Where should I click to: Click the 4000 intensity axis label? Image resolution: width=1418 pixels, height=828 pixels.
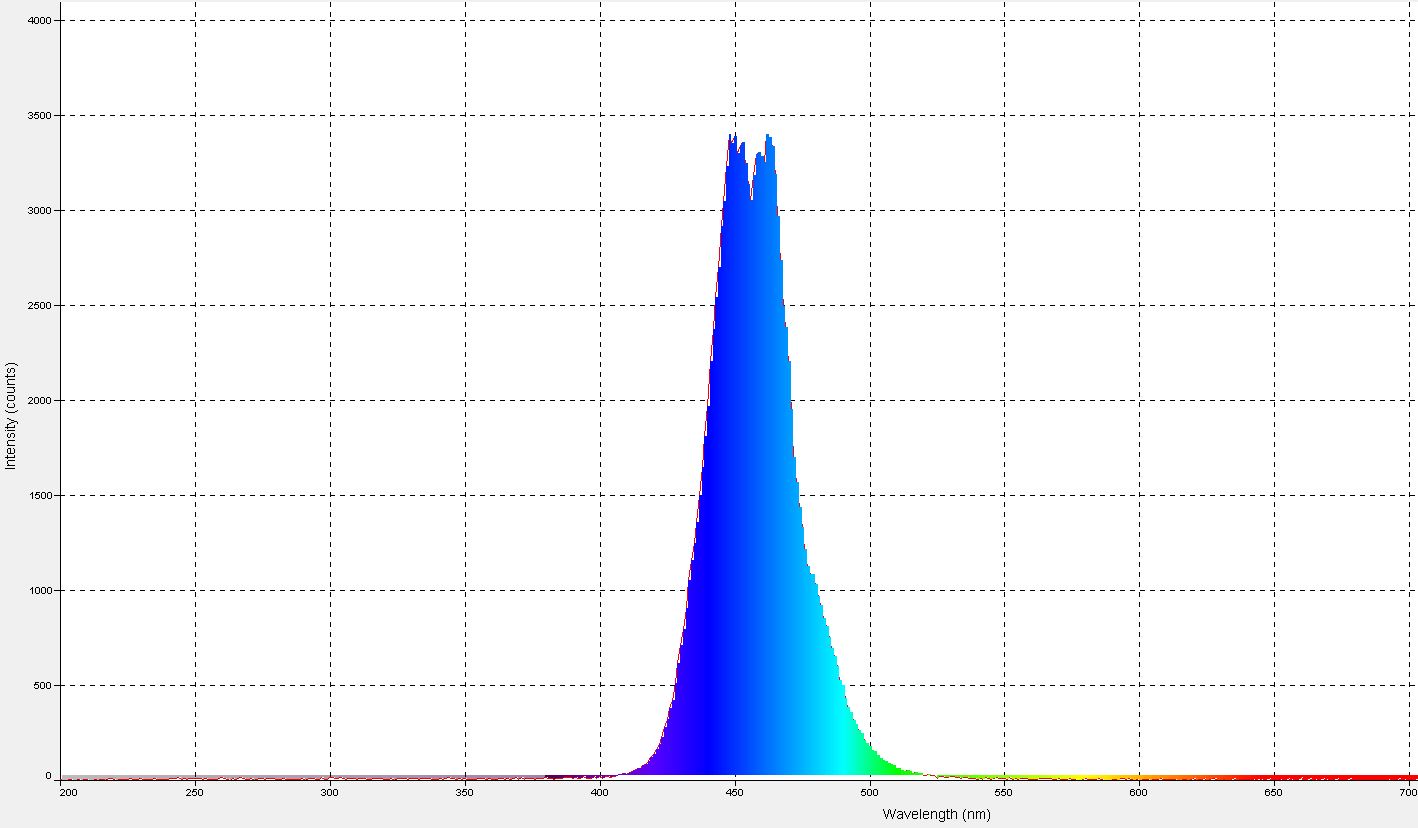[x=37, y=21]
